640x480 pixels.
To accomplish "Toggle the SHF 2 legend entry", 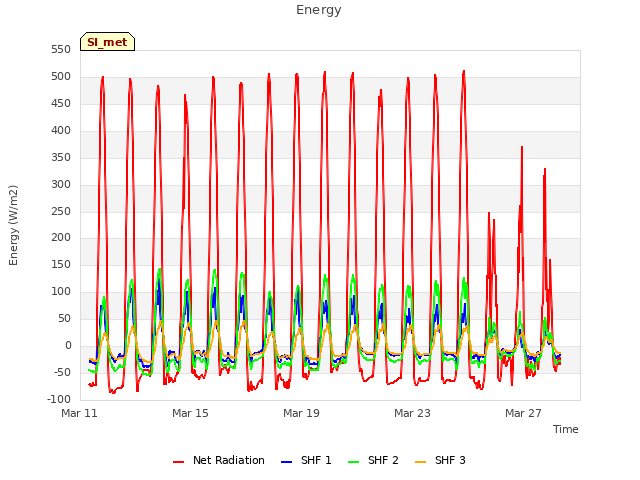I will click(373, 460).
